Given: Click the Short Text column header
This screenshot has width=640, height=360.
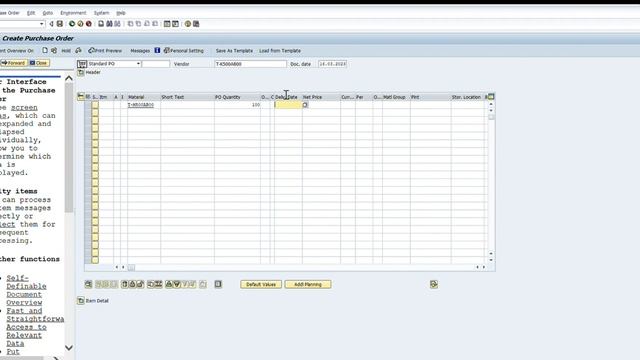Looking at the screenshot, I should click(187, 97).
